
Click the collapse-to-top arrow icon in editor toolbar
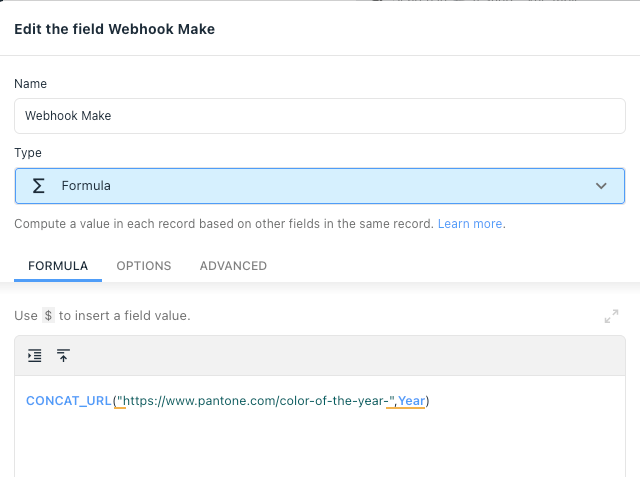(x=63, y=355)
